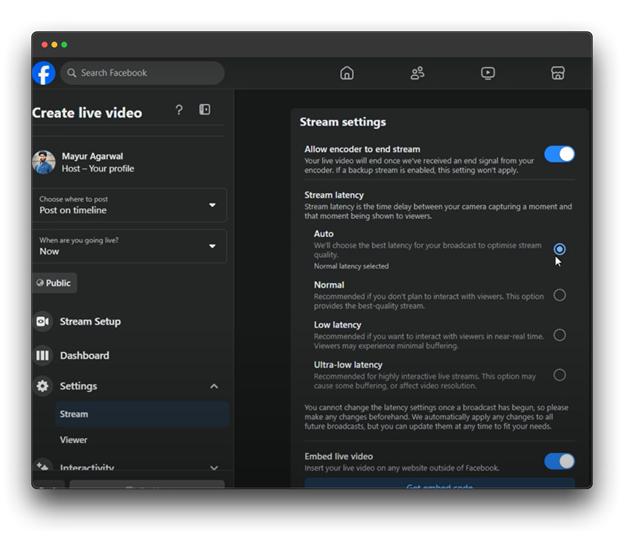The height and width of the screenshot is (536, 624).
Task: Collapse the Settings section chevron
Action: pyautogui.click(x=214, y=386)
